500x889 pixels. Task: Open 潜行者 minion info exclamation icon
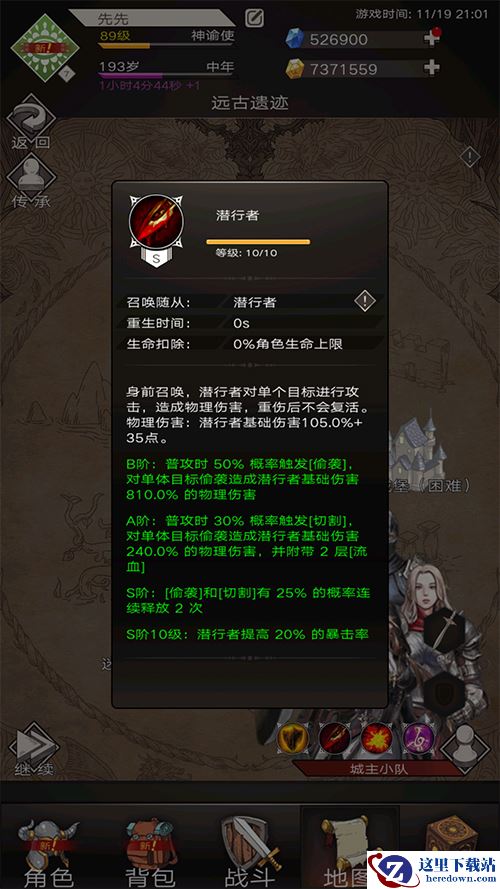click(365, 301)
